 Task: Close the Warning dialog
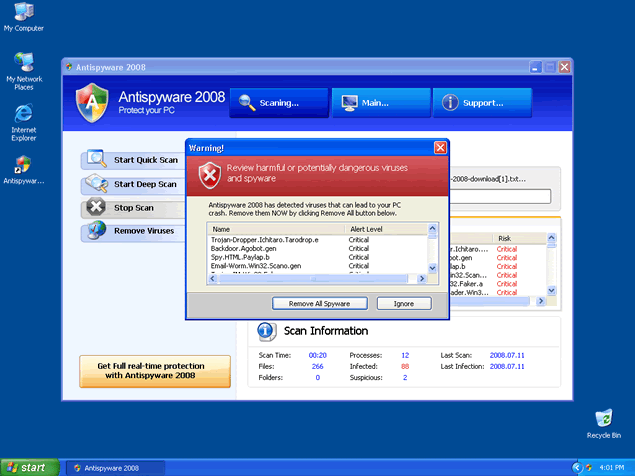click(440, 148)
